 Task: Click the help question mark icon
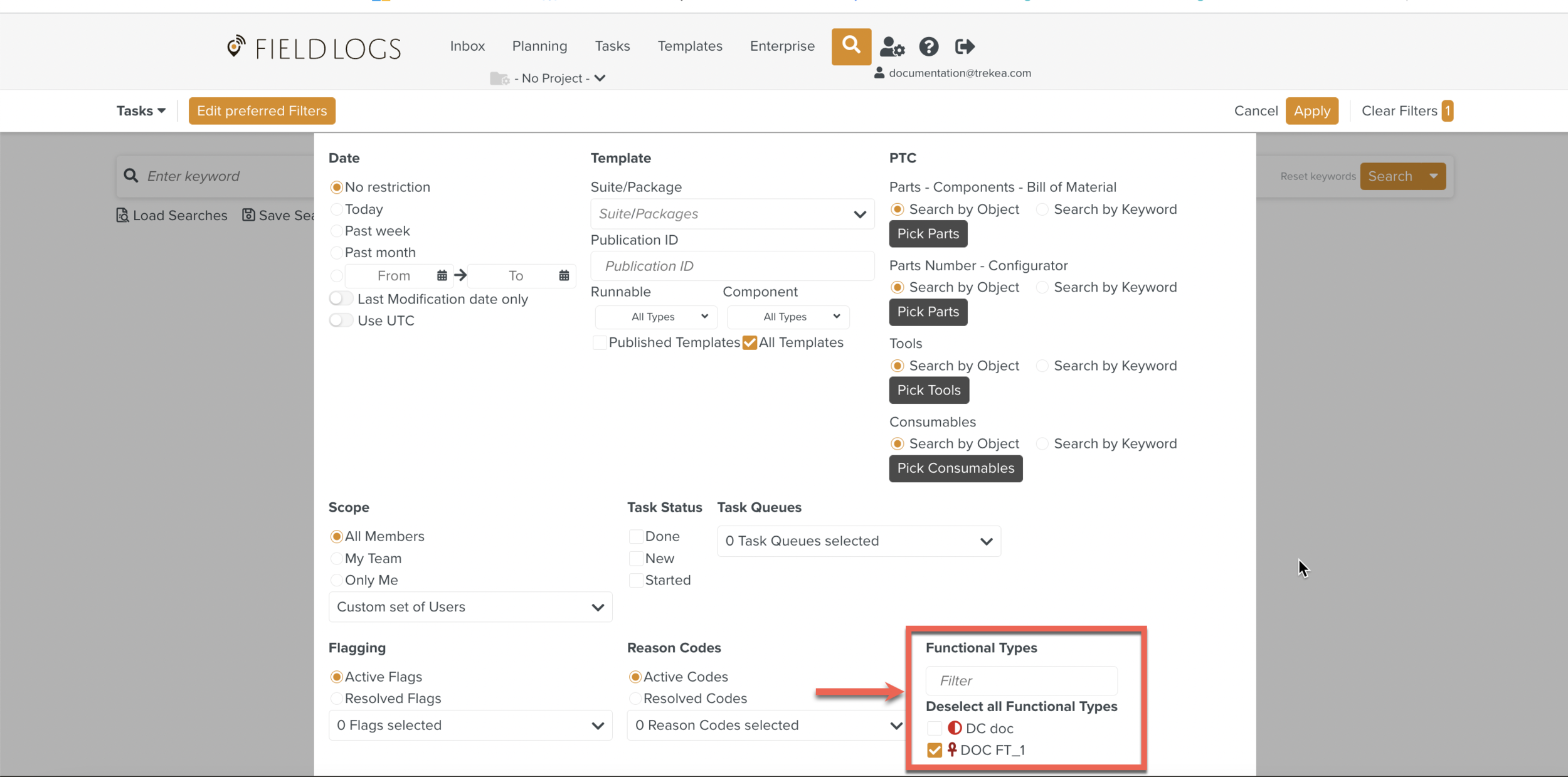(928, 46)
